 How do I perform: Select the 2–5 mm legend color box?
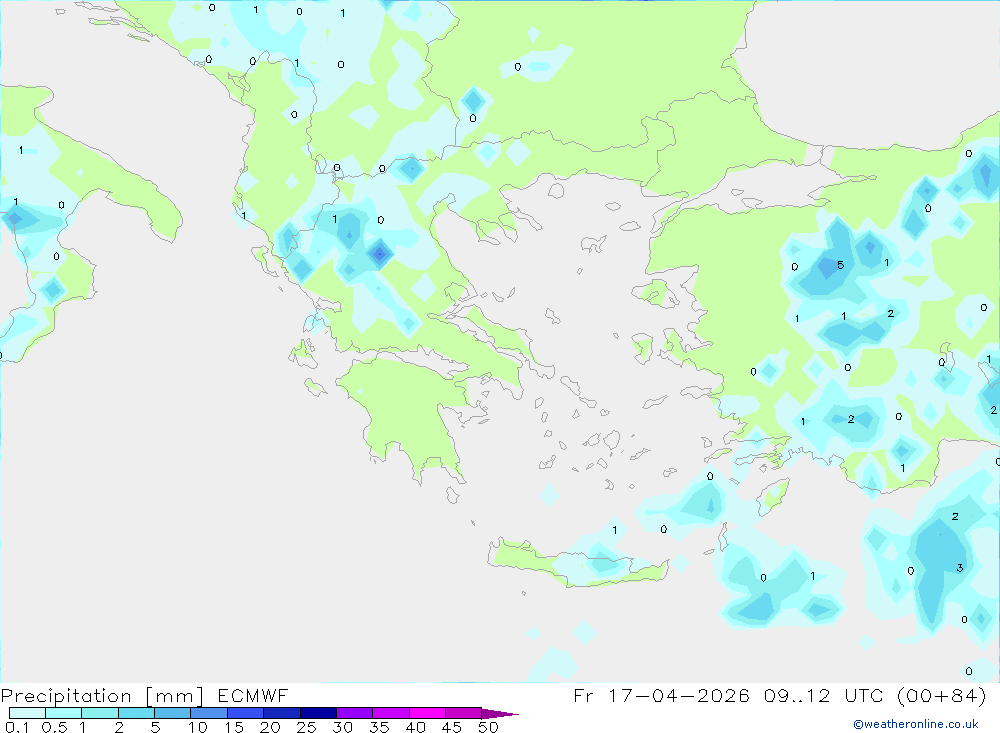point(136,713)
